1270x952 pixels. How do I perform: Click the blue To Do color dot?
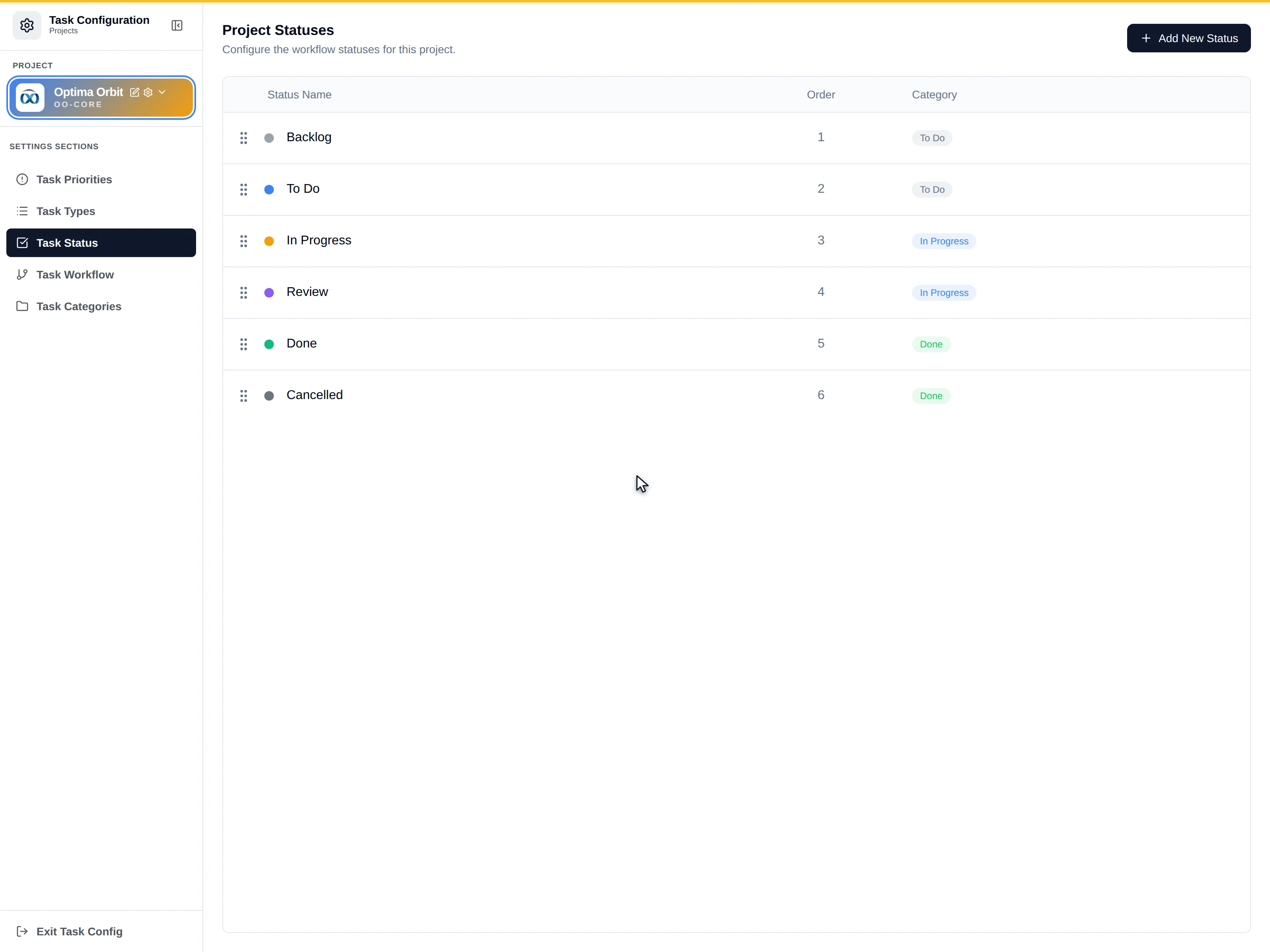(x=269, y=190)
